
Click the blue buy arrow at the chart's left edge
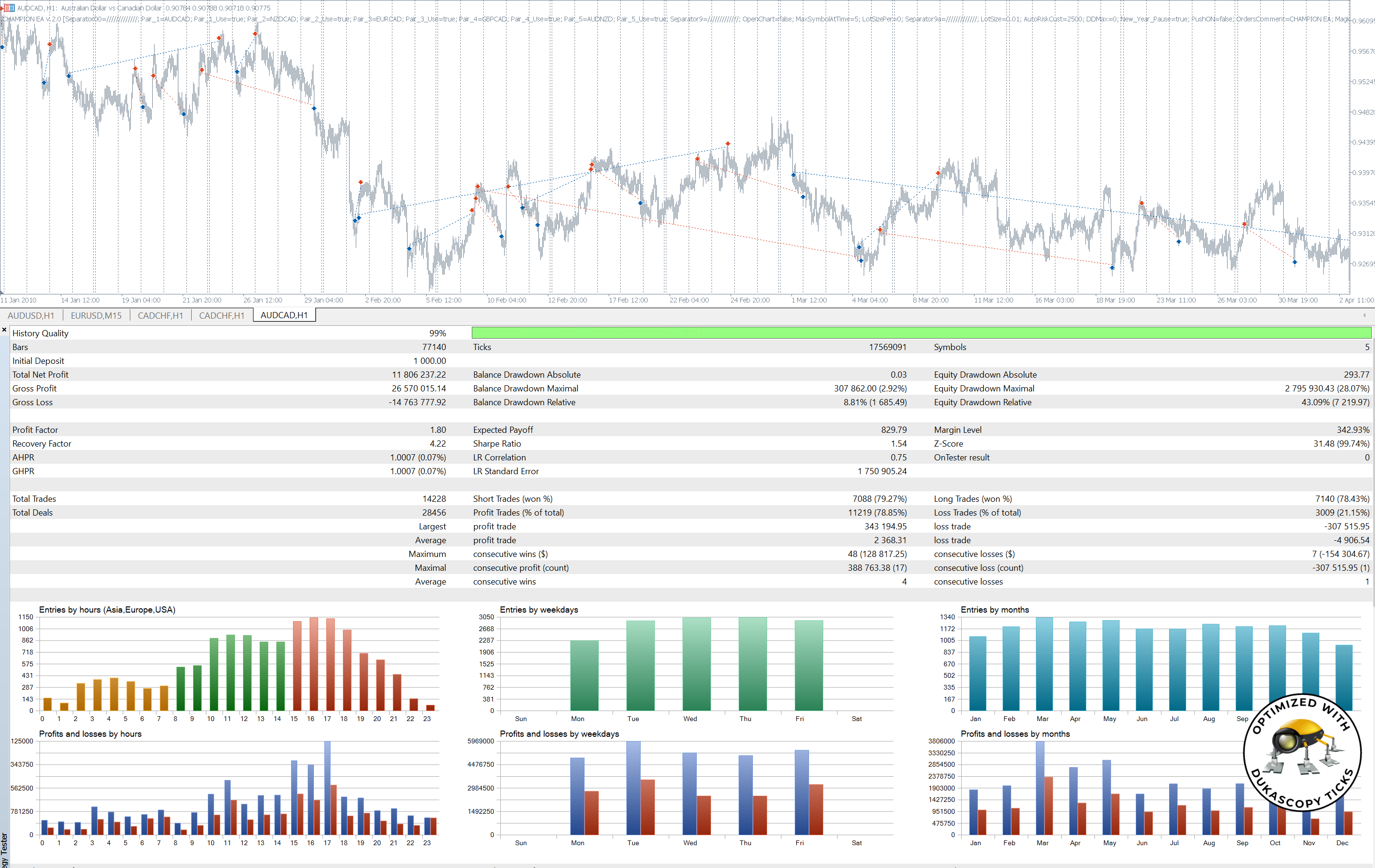[x=2, y=48]
